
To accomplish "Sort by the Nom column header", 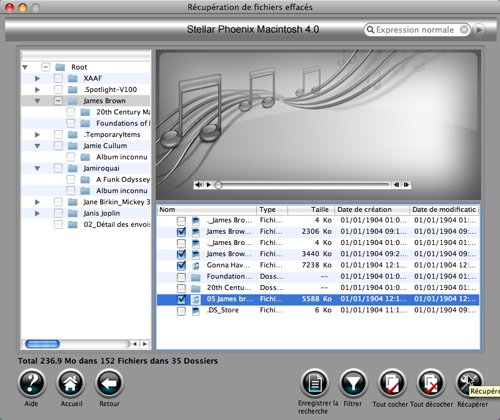I will pyautogui.click(x=206, y=210).
